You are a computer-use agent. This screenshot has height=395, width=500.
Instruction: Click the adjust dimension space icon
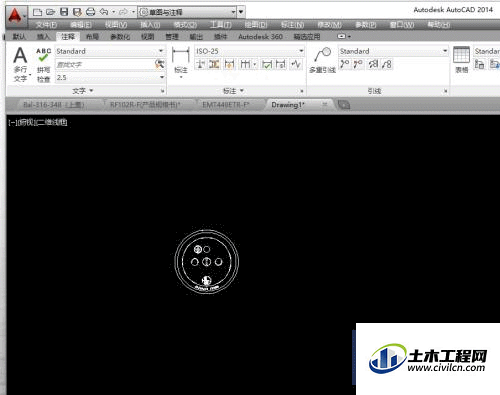click(x=214, y=64)
